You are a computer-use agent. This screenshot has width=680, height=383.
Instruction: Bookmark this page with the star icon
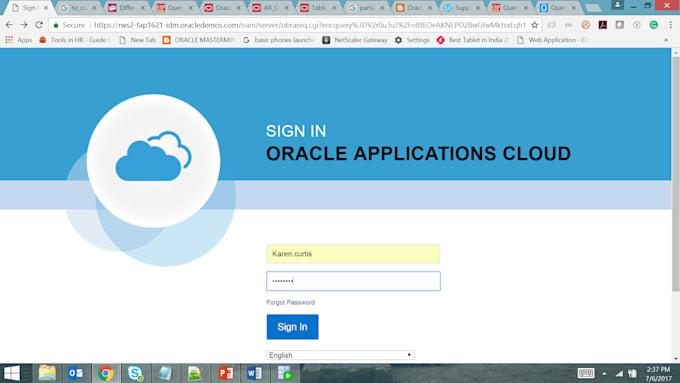point(535,25)
